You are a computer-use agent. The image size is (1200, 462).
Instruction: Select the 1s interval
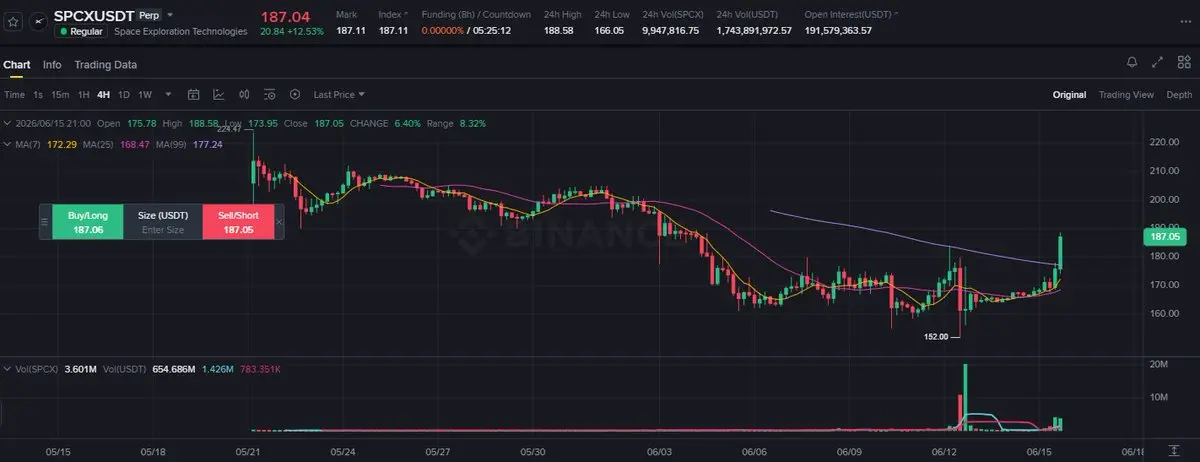pos(38,95)
